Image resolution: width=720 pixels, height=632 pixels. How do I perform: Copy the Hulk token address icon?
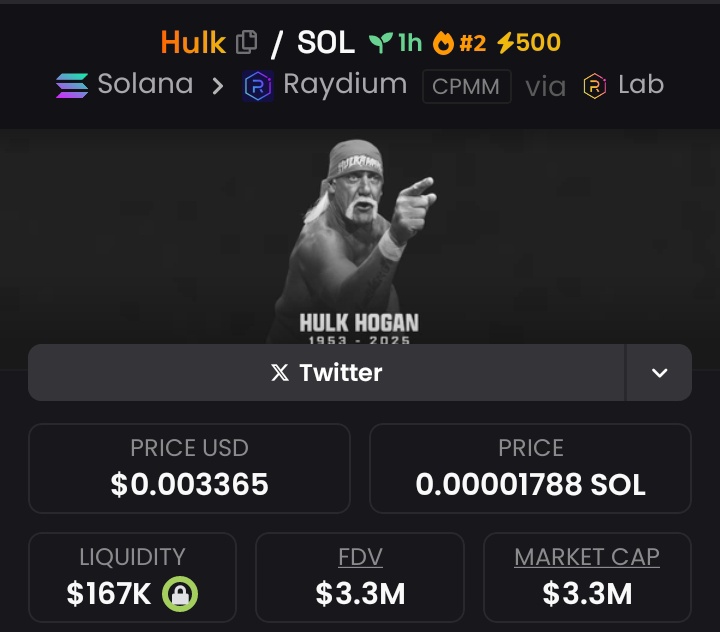[247, 42]
